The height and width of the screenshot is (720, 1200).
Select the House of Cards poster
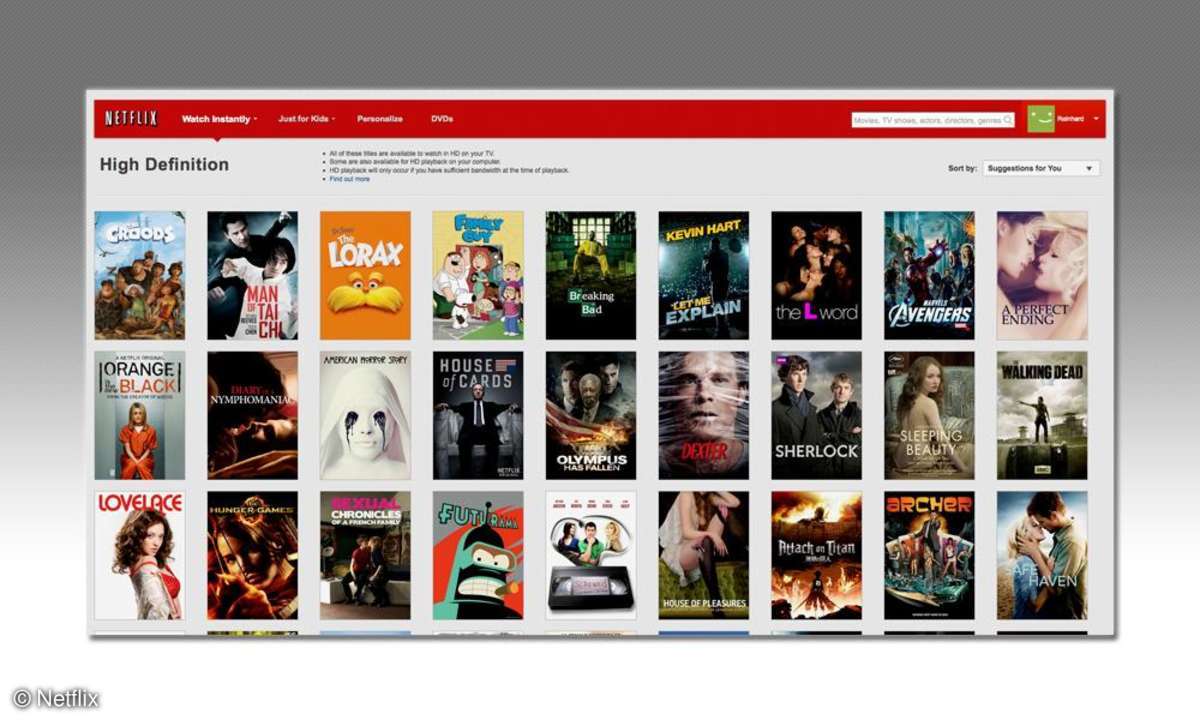[x=478, y=415]
